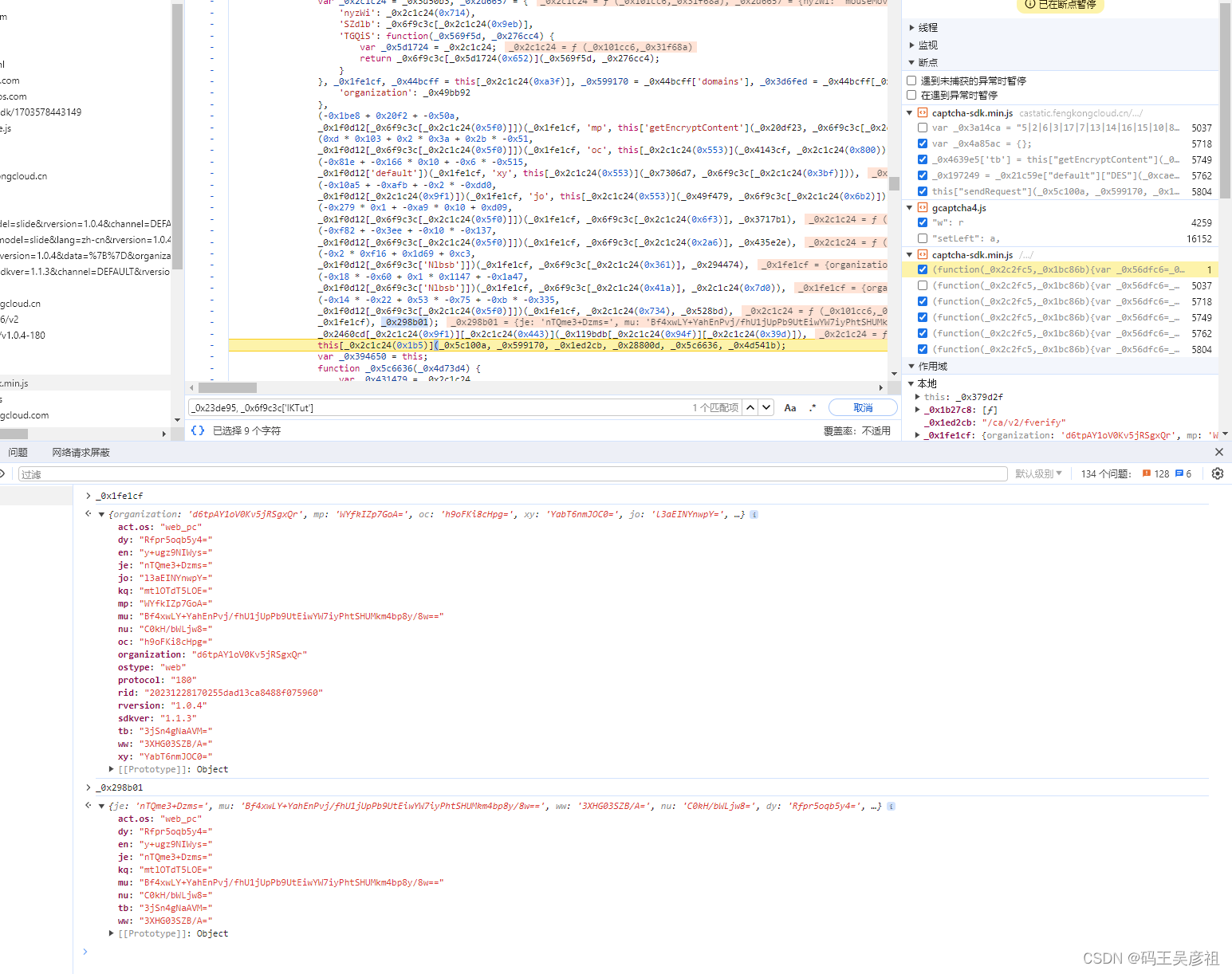
Task: Disable sendRequest breakpoint line 5804
Action: point(923,191)
